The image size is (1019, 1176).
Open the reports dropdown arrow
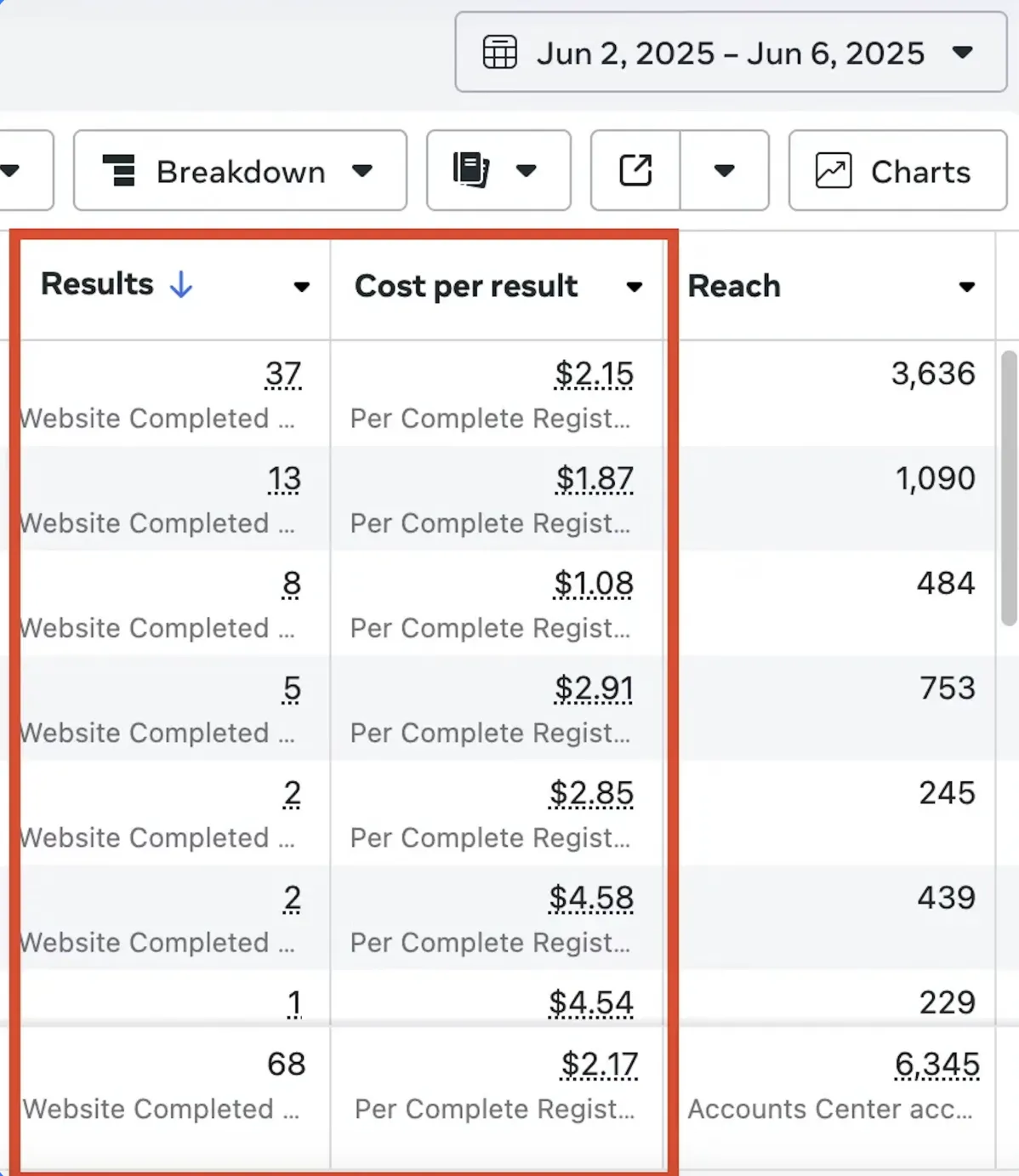tap(527, 171)
